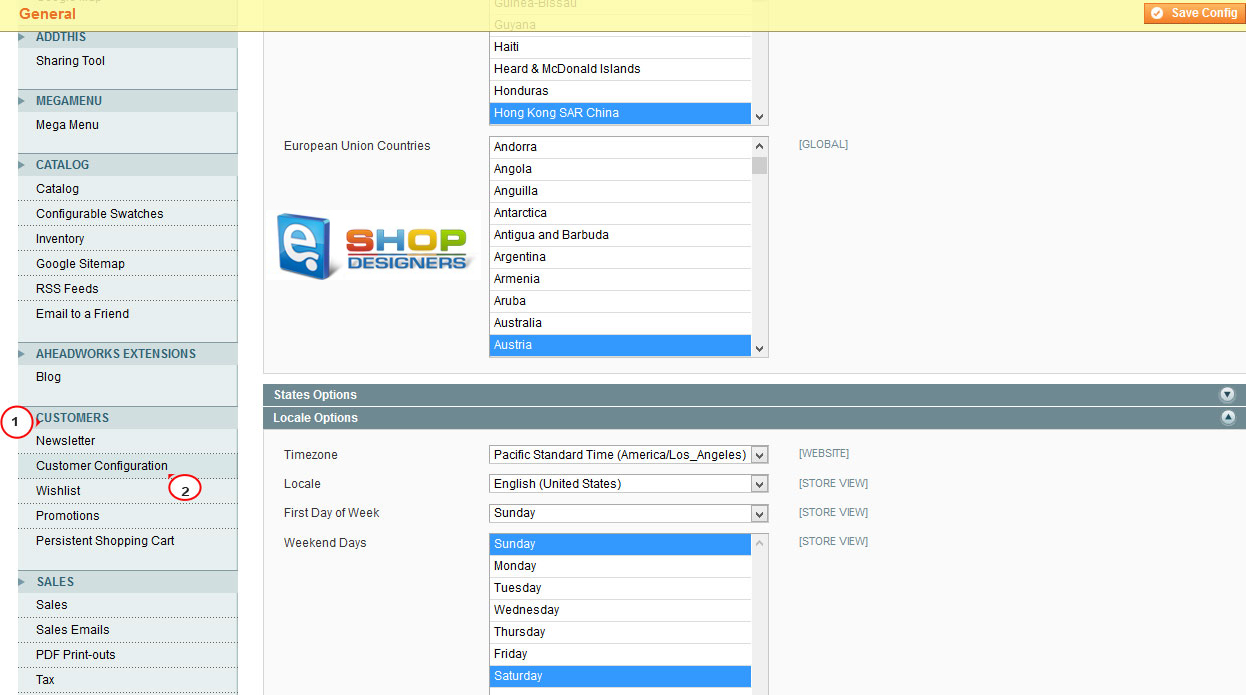Open the Inventory configuration
Image resolution: width=1246 pixels, height=695 pixels.
point(60,239)
